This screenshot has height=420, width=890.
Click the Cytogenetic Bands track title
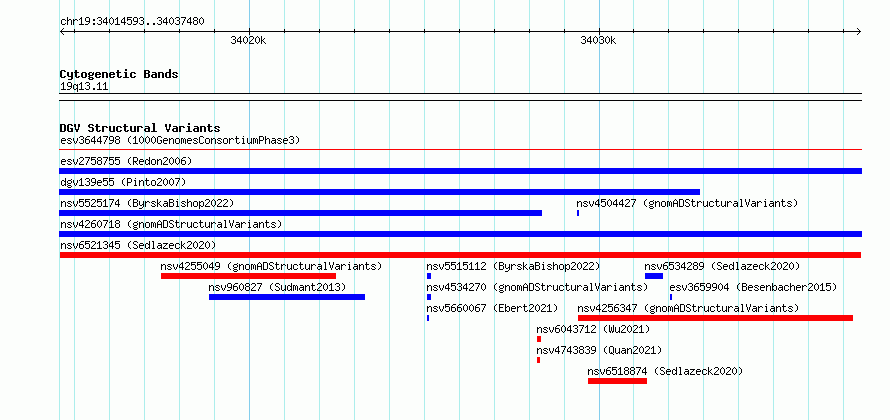119,74
